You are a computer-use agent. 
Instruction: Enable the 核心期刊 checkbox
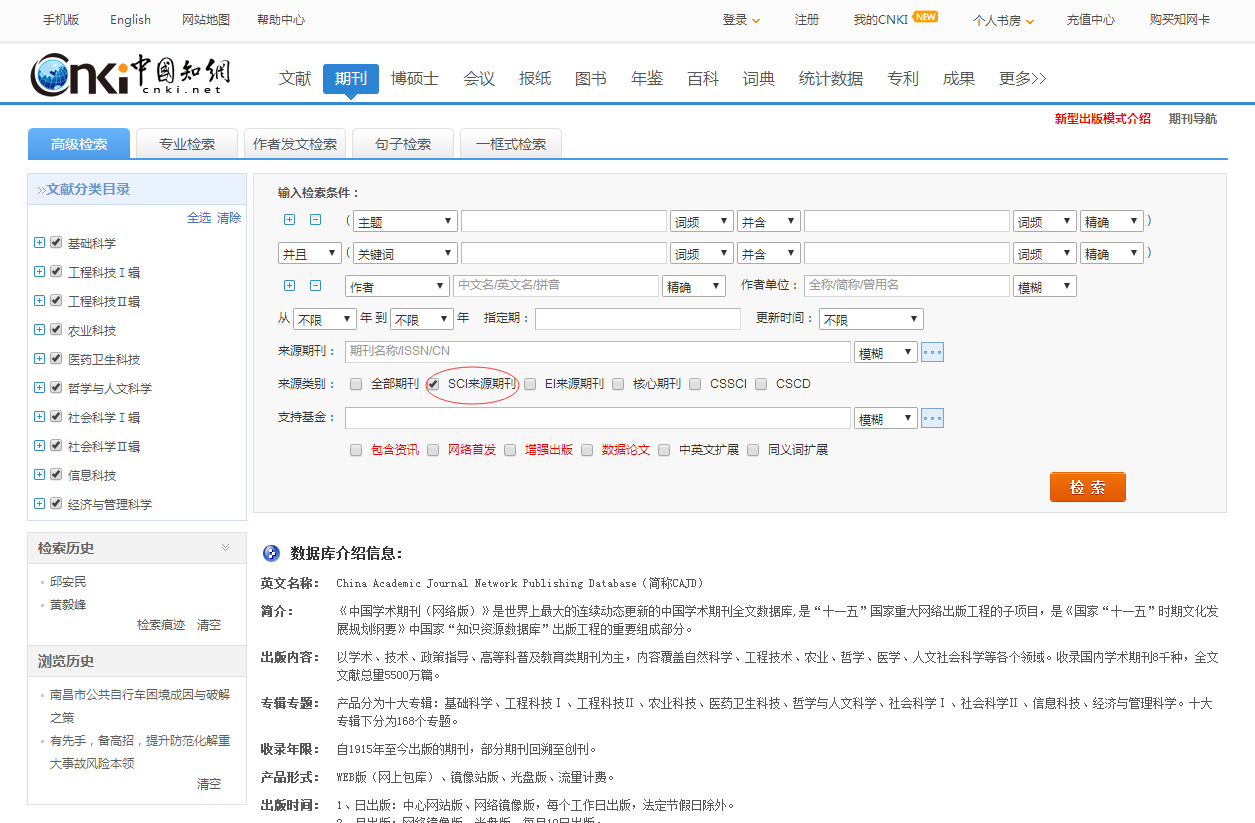click(618, 384)
